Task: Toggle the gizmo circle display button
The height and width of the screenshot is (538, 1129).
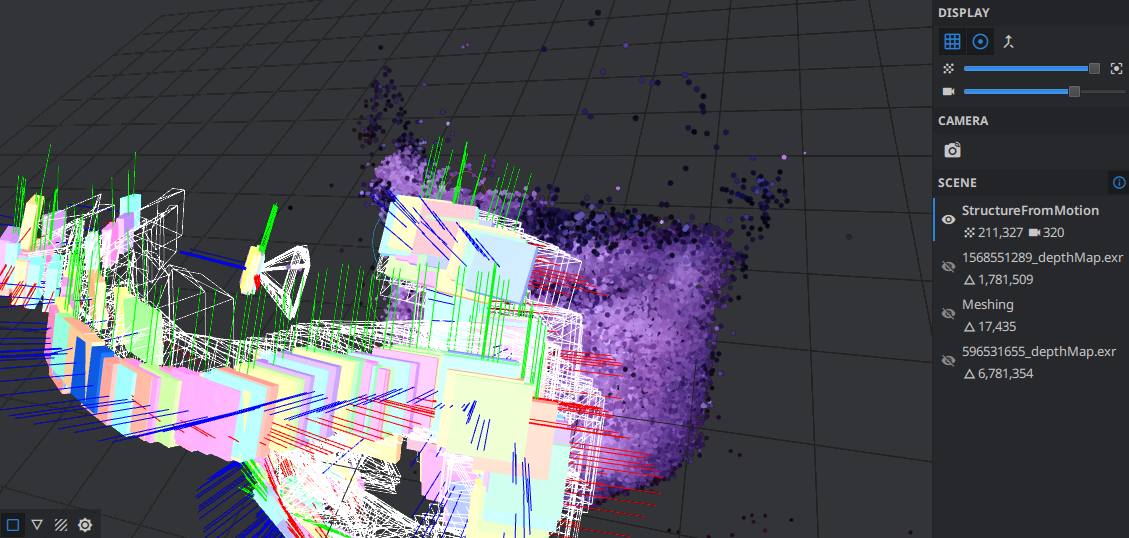Action: [979, 42]
